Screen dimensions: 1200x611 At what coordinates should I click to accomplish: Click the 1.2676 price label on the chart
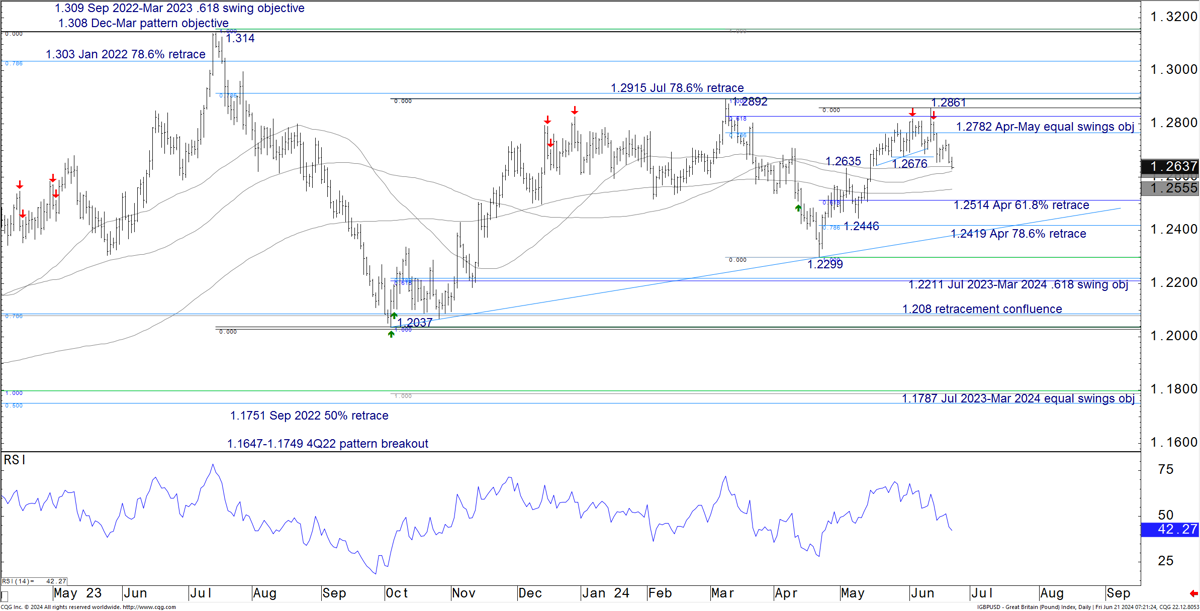click(x=910, y=164)
